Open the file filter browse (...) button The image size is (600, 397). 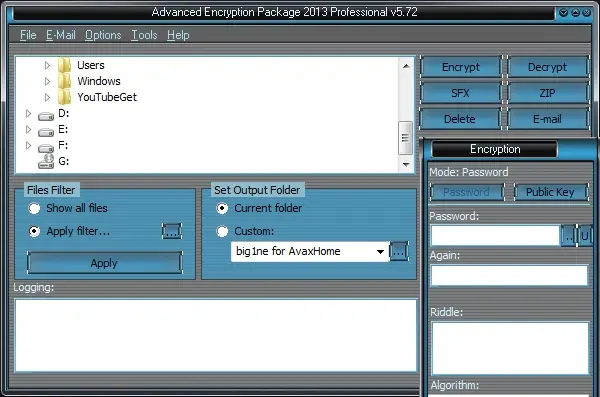coord(172,231)
